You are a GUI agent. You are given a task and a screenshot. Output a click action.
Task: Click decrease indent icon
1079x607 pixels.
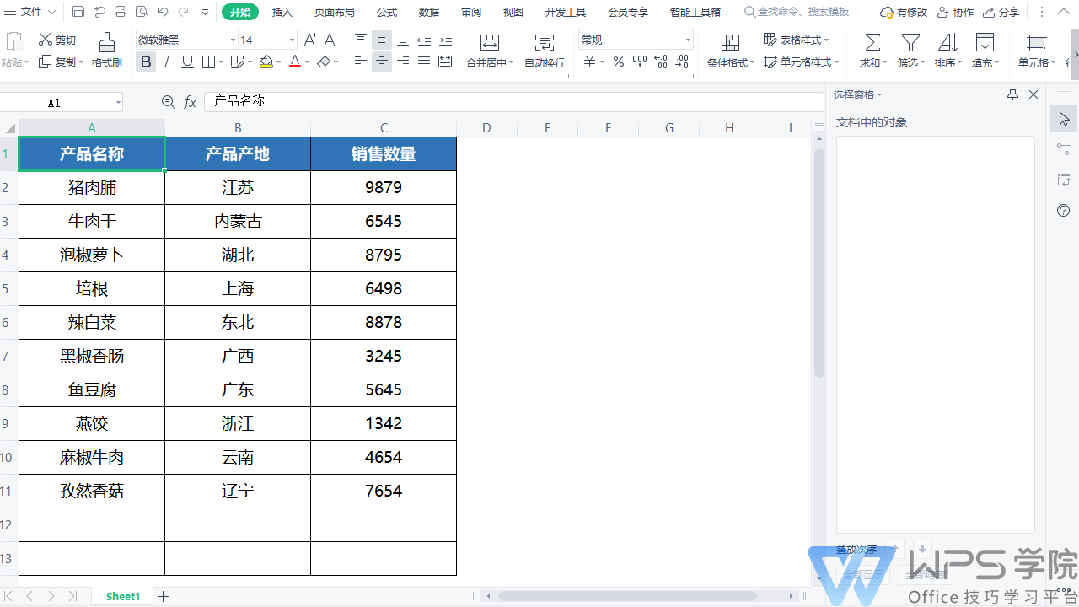(x=425, y=40)
